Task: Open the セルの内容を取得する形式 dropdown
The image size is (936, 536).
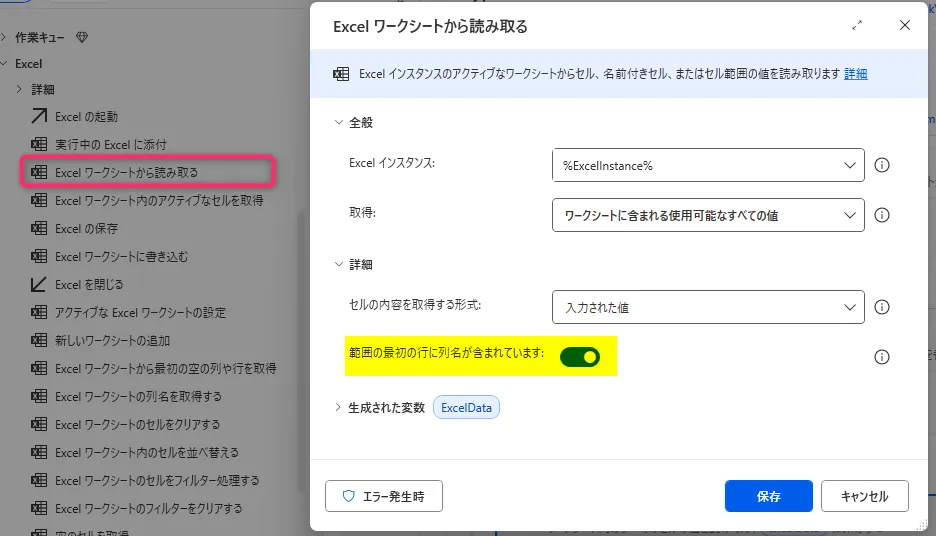Action: click(x=707, y=307)
